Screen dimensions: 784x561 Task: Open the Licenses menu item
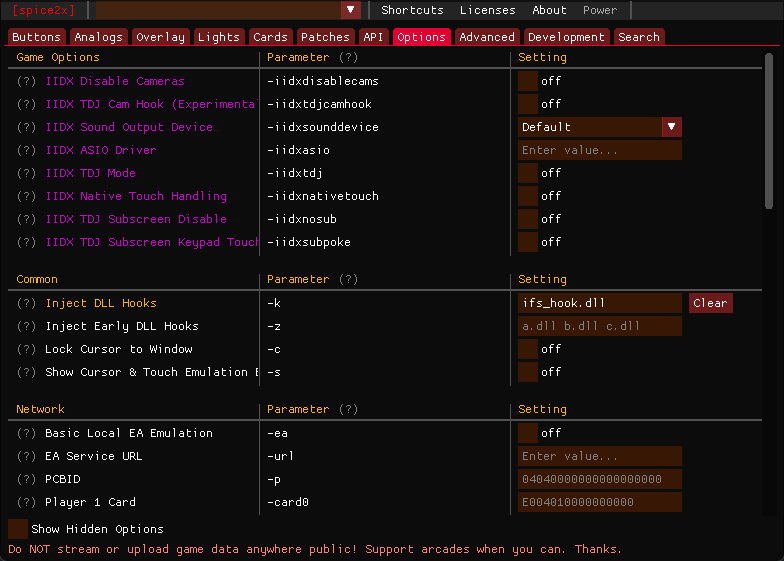click(487, 10)
